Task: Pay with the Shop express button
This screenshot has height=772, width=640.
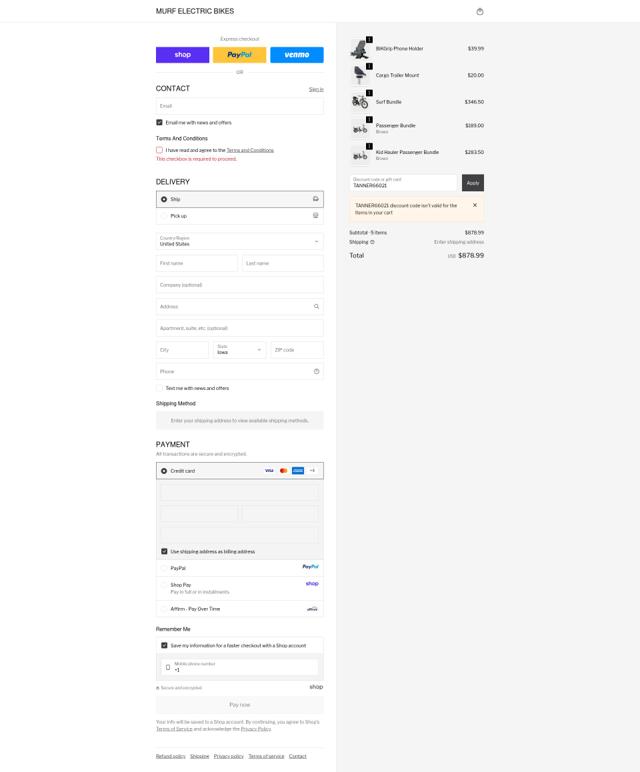Action: (x=183, y=55)
